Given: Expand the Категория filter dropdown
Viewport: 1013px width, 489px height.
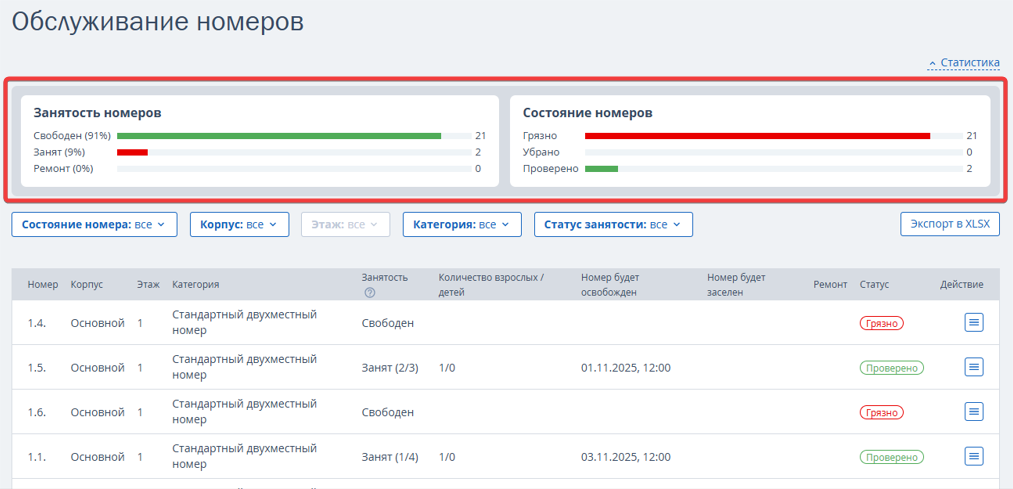Looking at the screenshot, I should click(461, 225).
